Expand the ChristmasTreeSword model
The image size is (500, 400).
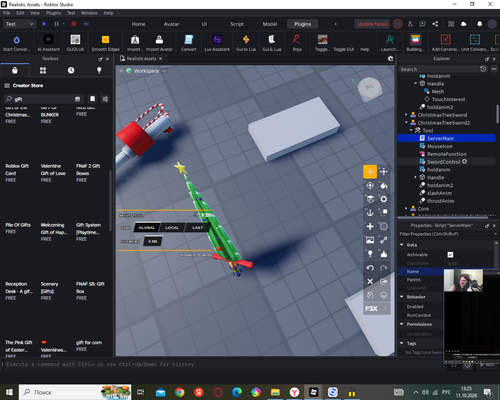coord(406,115)
